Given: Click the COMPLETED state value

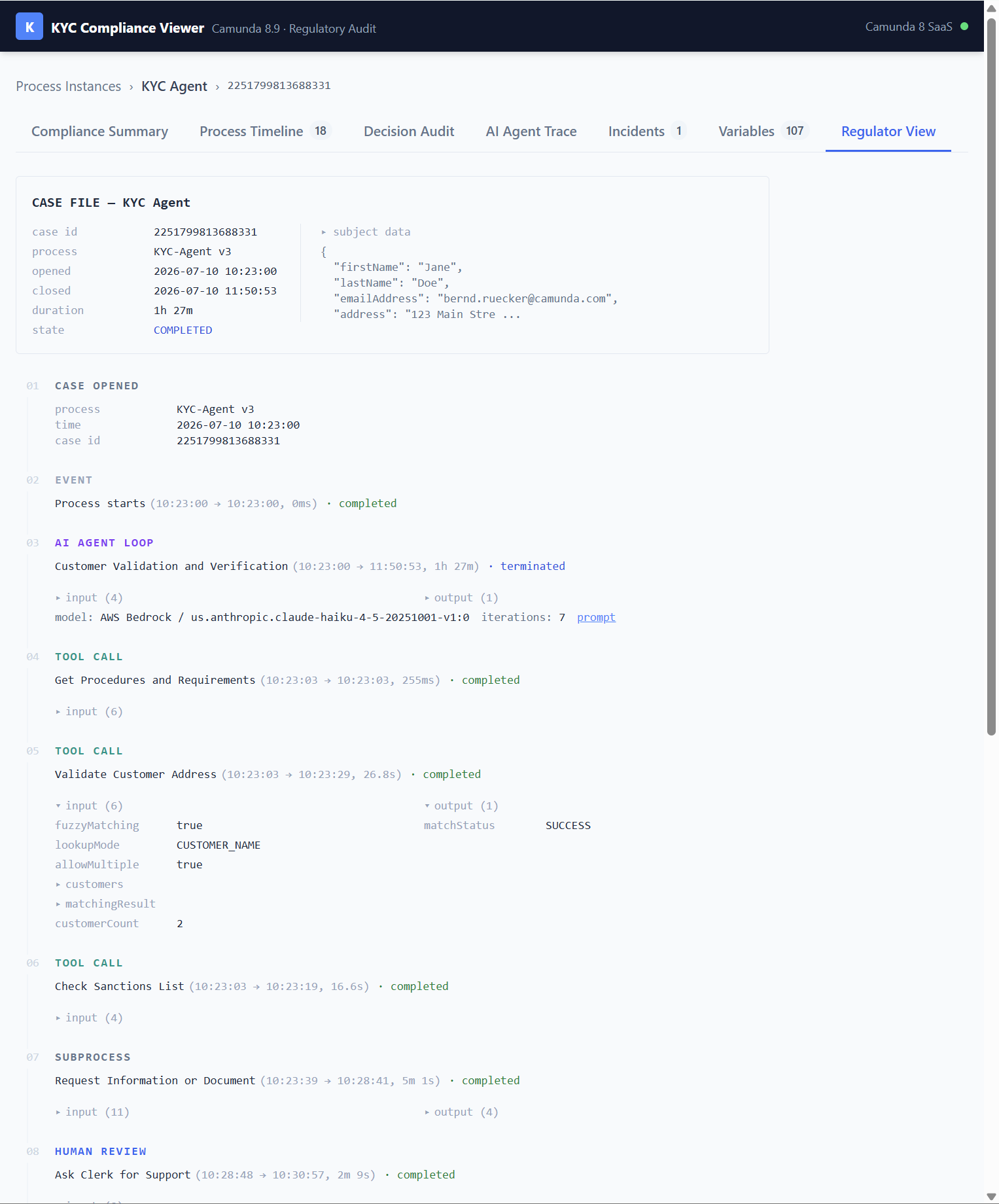Looking at the screenshot, I should tap(183, 330).
